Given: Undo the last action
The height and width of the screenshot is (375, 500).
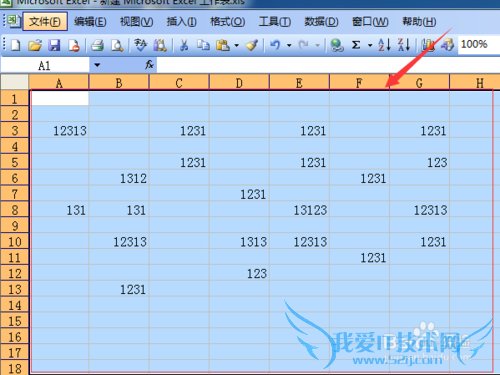Looking at the screenshot, I should tap(275, 45).
